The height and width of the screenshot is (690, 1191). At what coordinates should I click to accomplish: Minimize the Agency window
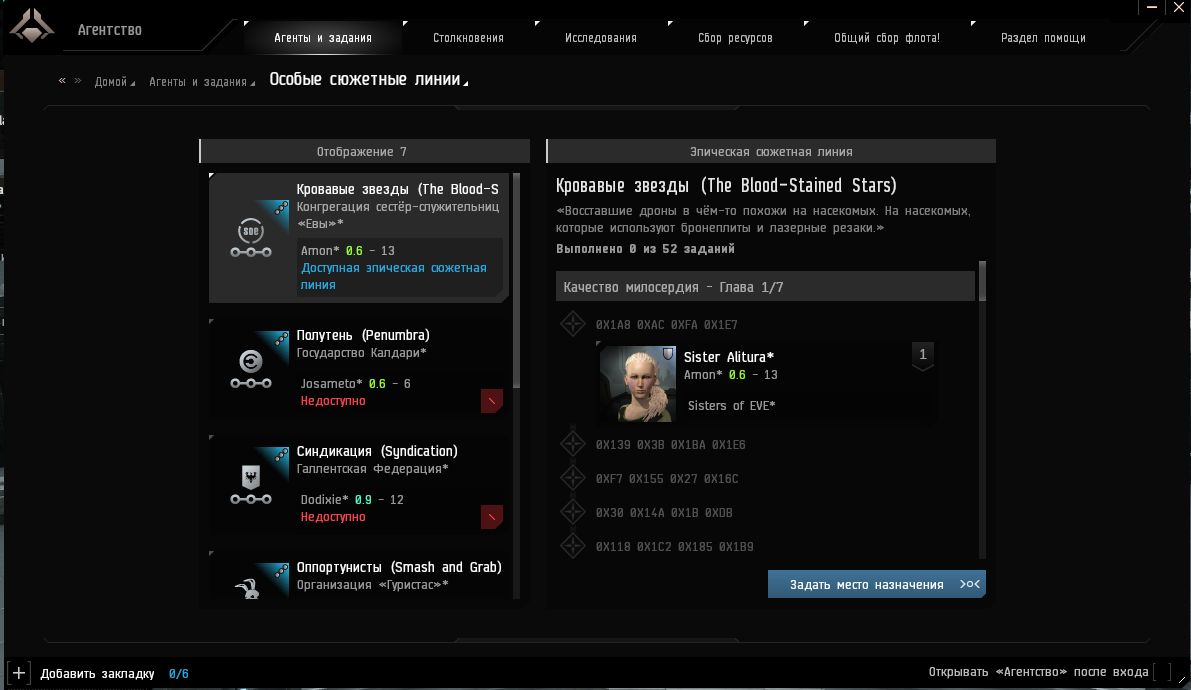coord(1152,7)
